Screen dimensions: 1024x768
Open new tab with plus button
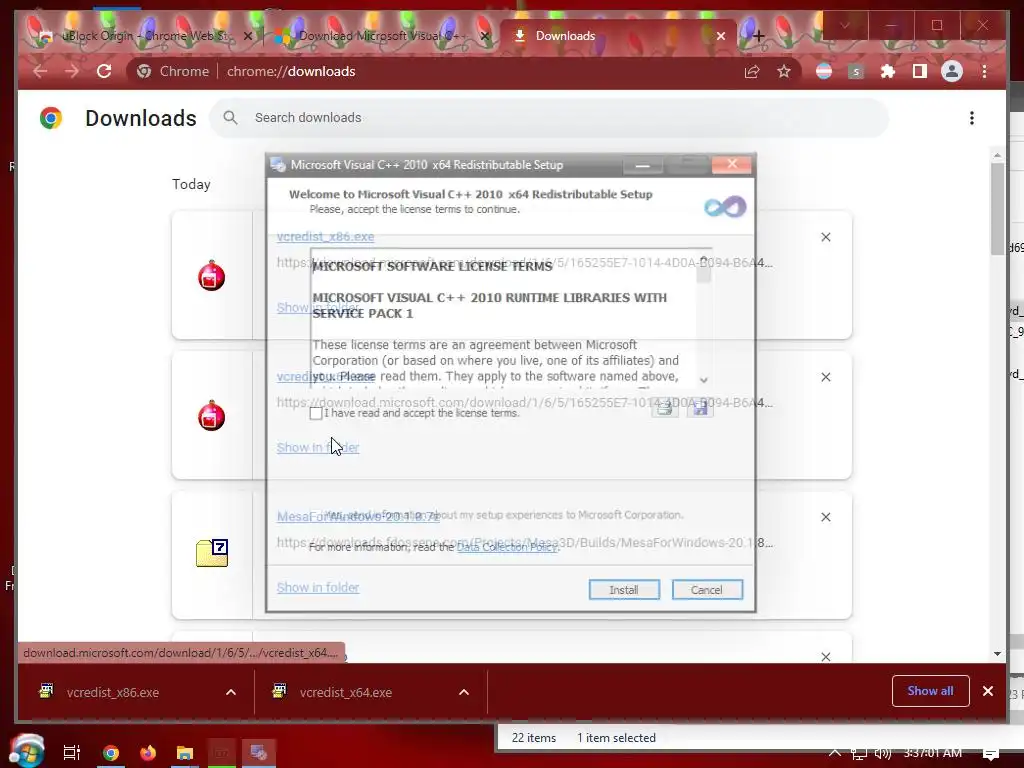[758, 36]
